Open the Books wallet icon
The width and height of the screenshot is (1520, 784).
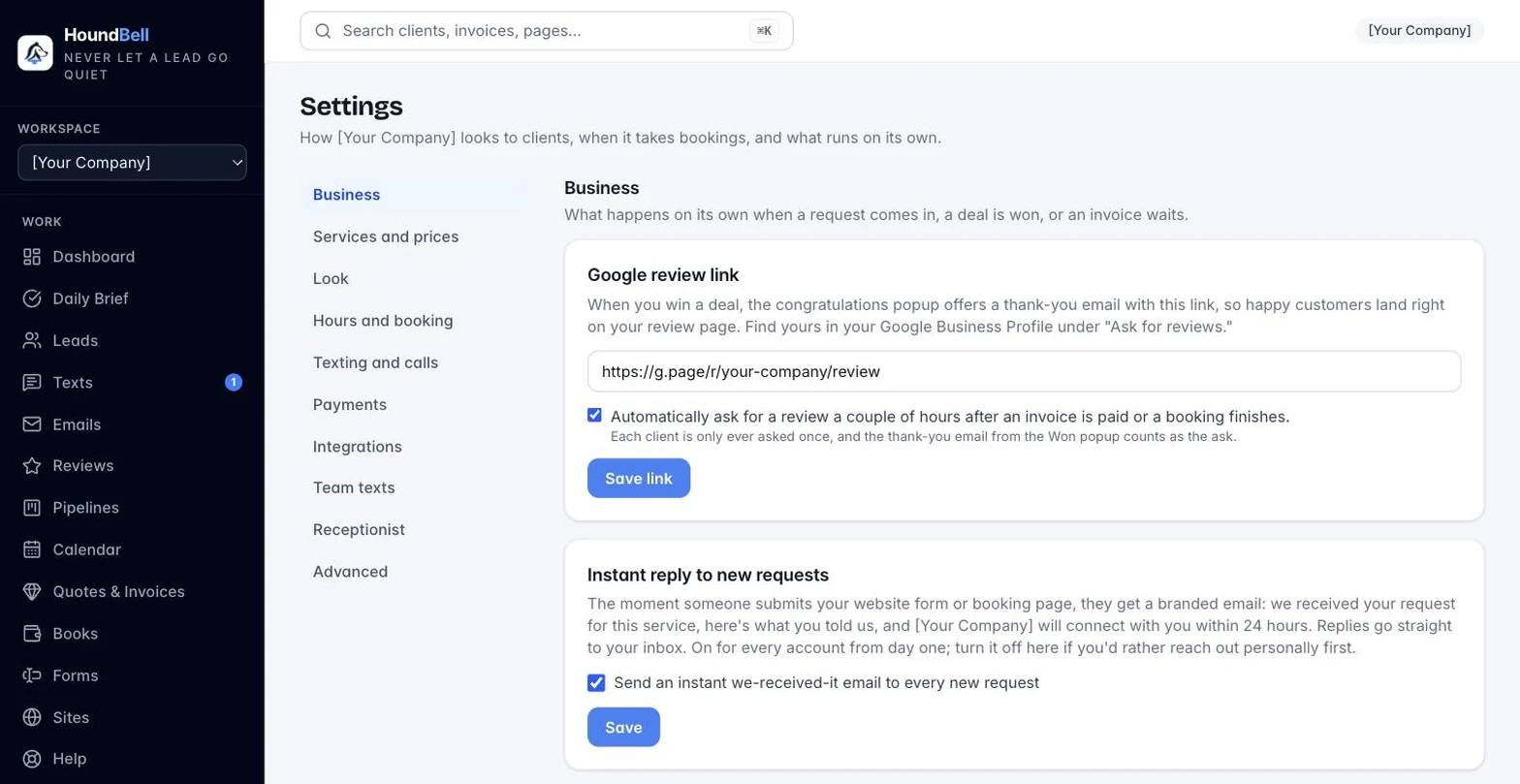click(32, 634)
